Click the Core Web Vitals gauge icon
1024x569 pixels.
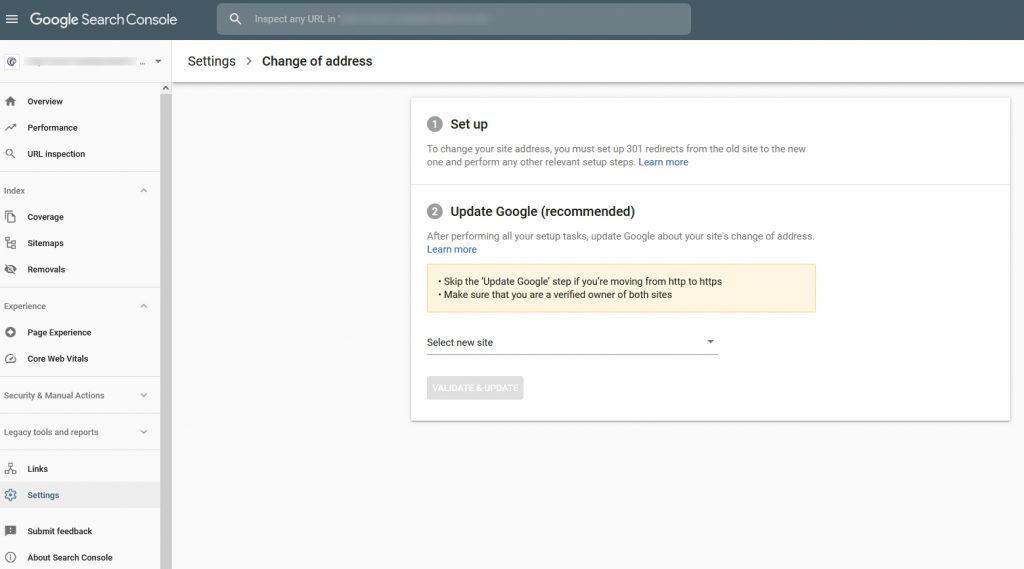click(x=10, y=358)
